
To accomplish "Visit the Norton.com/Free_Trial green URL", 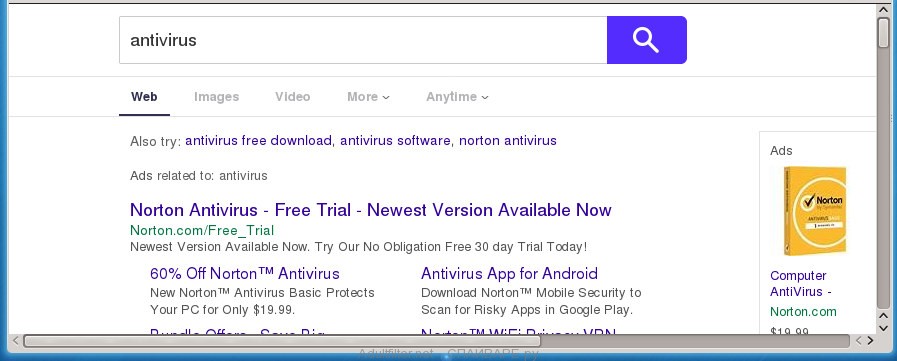I will 202,230.
